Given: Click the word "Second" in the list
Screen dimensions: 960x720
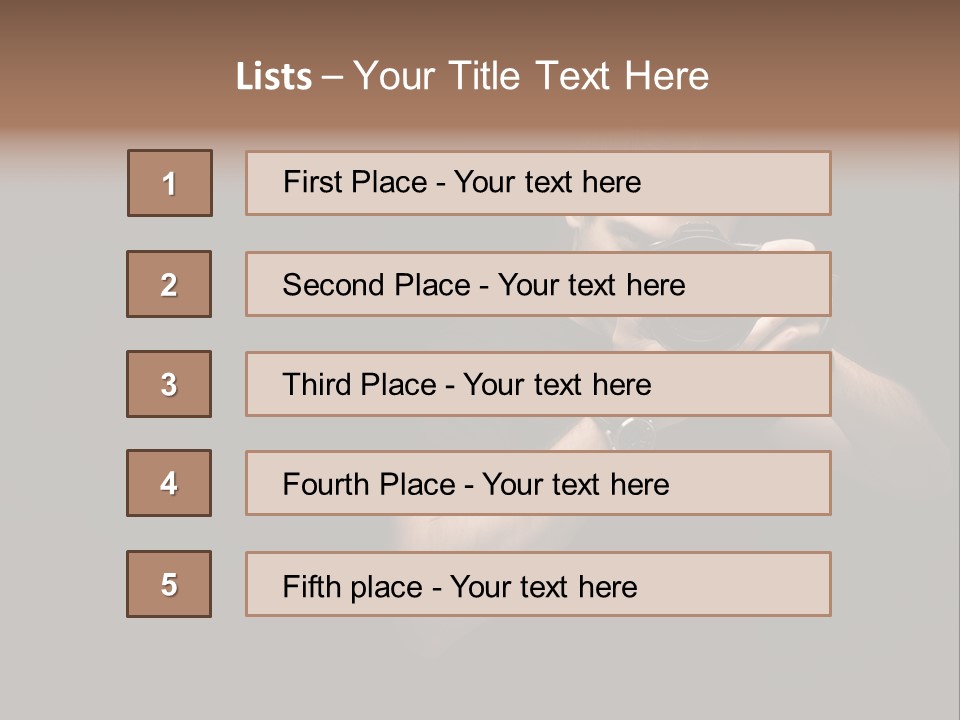Looking at the screenshot, I should pyautogui.click(x=334, y=285).
